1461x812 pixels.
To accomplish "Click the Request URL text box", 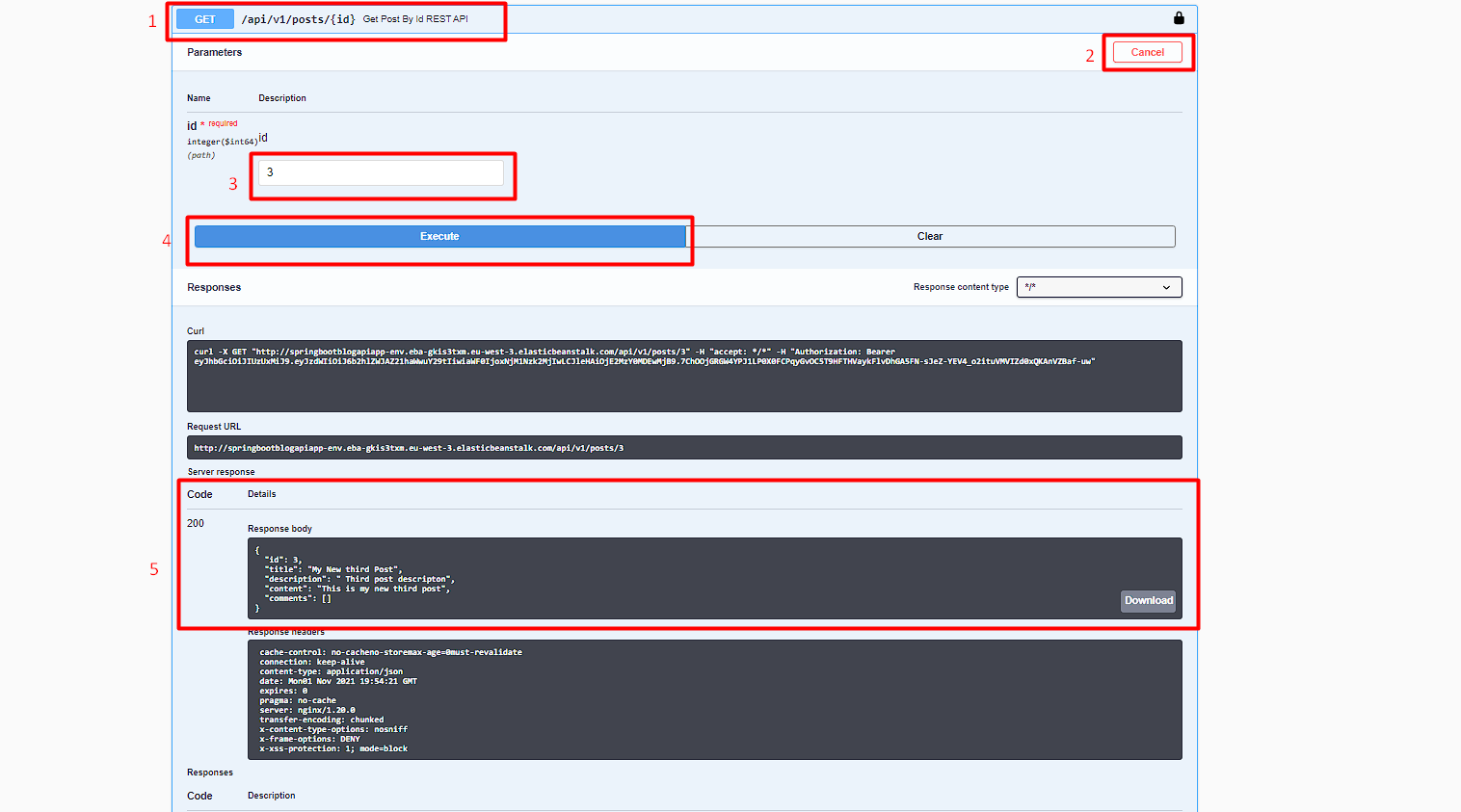I will click(x=683, y=448).
